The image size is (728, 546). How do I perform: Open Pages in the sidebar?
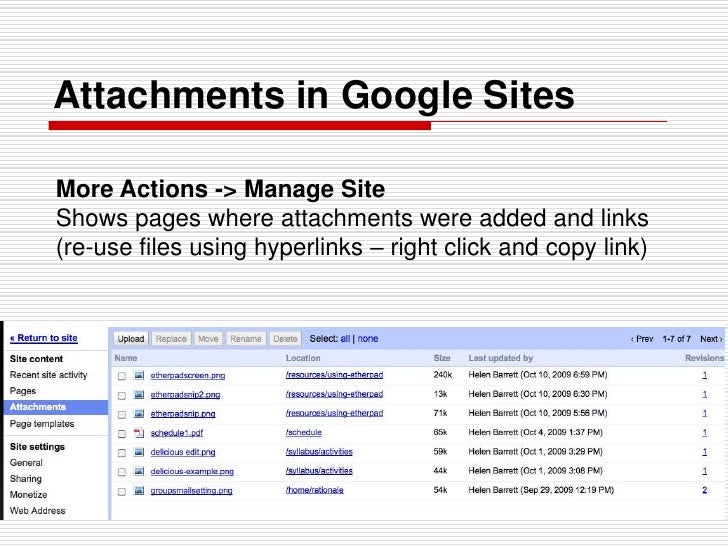(23, 391)
